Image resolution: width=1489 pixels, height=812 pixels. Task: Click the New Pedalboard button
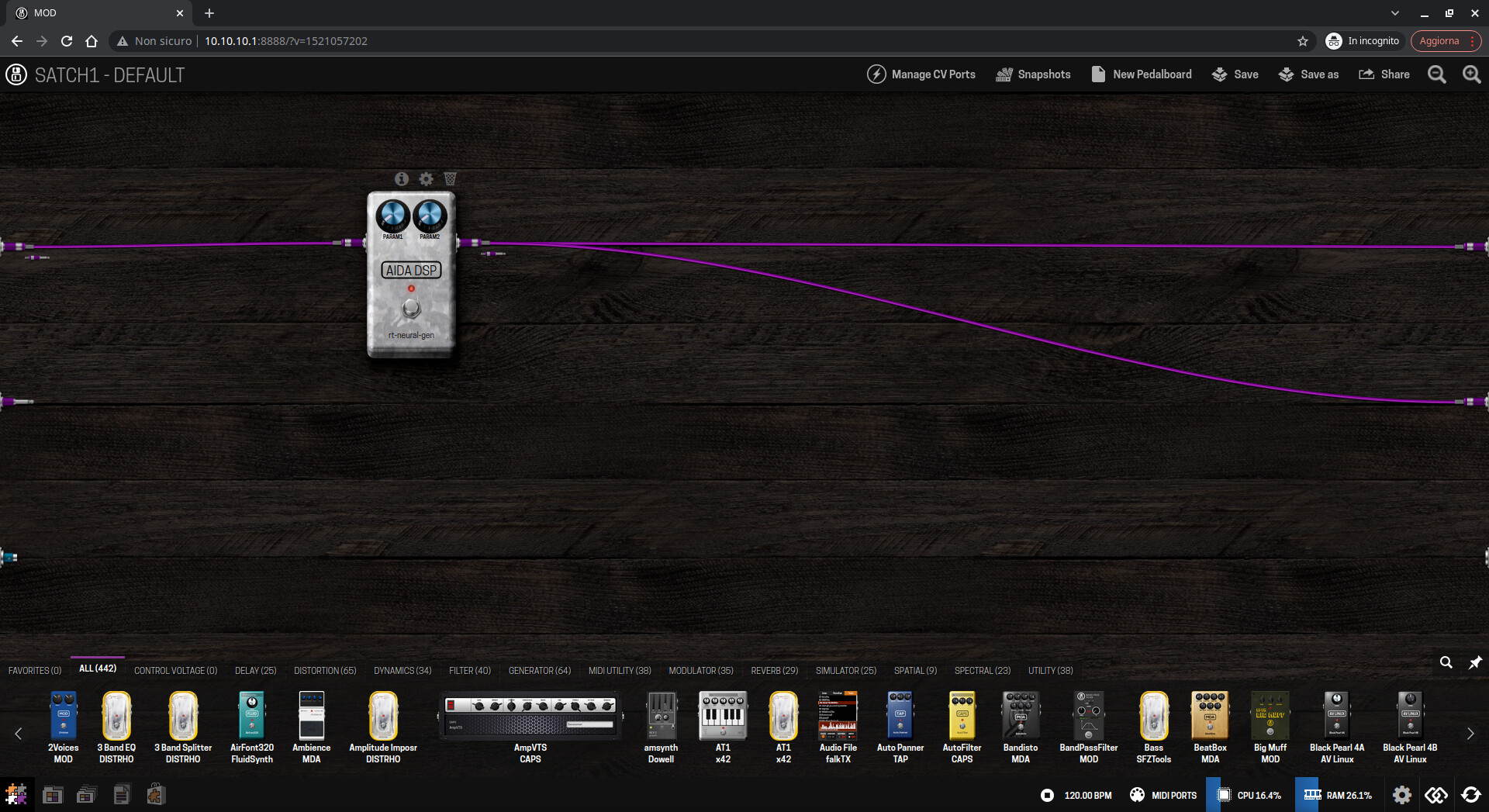pyautogui.click(x=1141, y=74)
